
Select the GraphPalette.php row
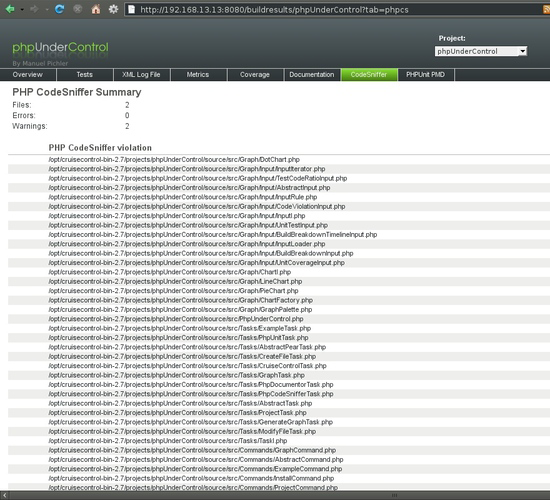(279, 309)
